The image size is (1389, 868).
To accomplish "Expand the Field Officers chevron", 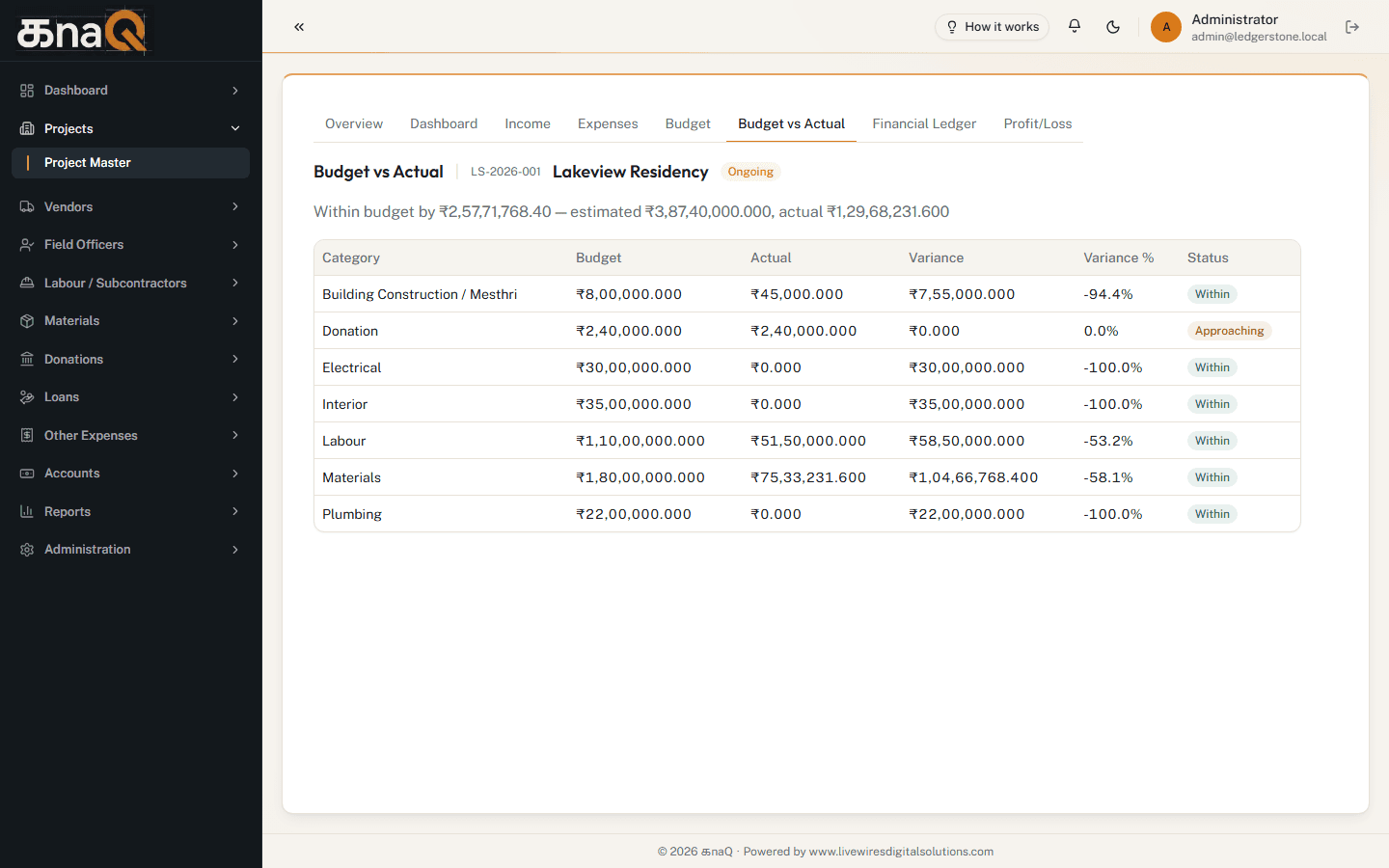I will click(x=235, y=245).
